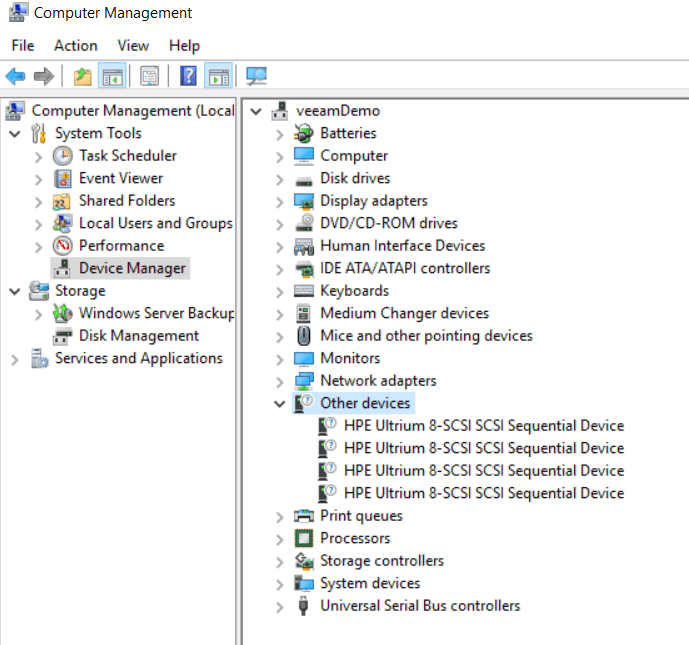Image resolution: width=689 pixels, height=645 pixels.
Task: Click the Print queues printer icon
Action: [304, 516]
